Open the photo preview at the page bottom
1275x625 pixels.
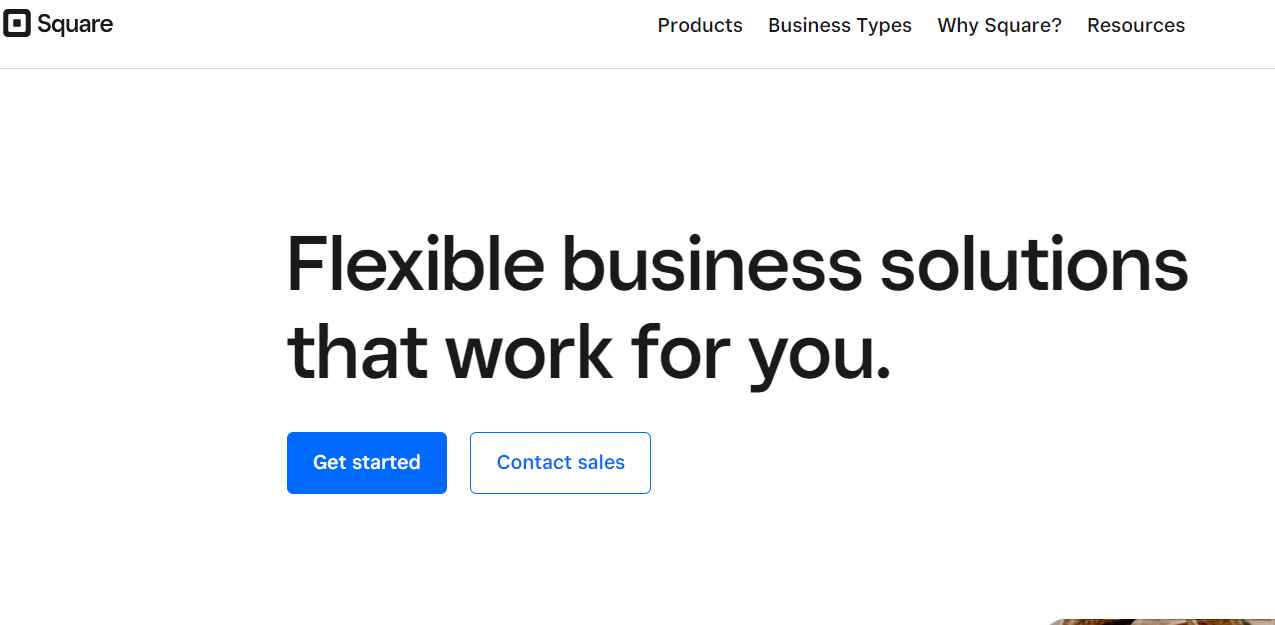click(1160, 621)
